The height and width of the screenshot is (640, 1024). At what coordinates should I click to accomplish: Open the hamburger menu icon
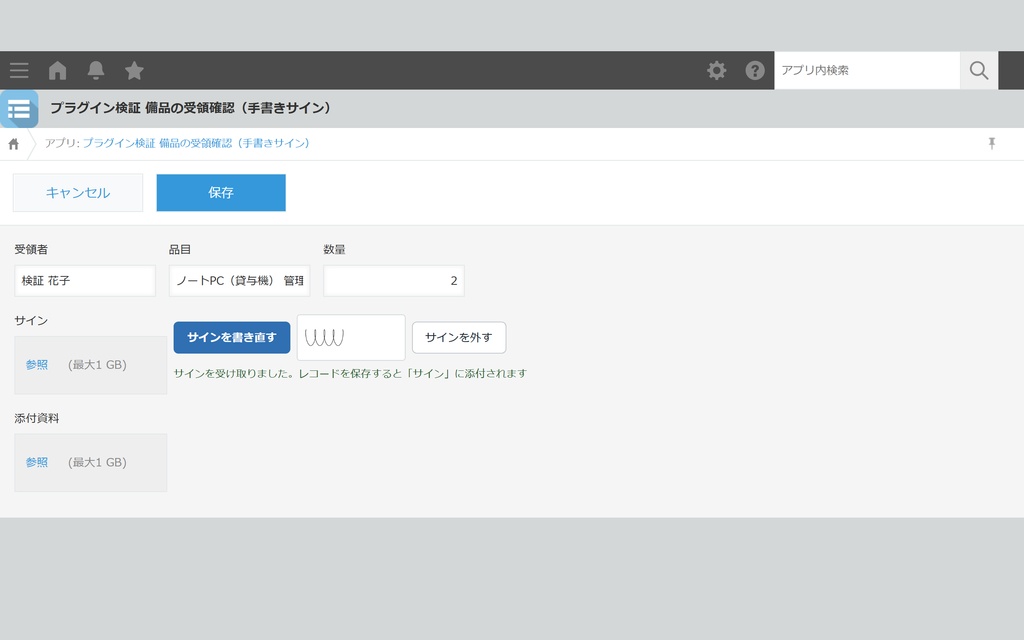19,71
